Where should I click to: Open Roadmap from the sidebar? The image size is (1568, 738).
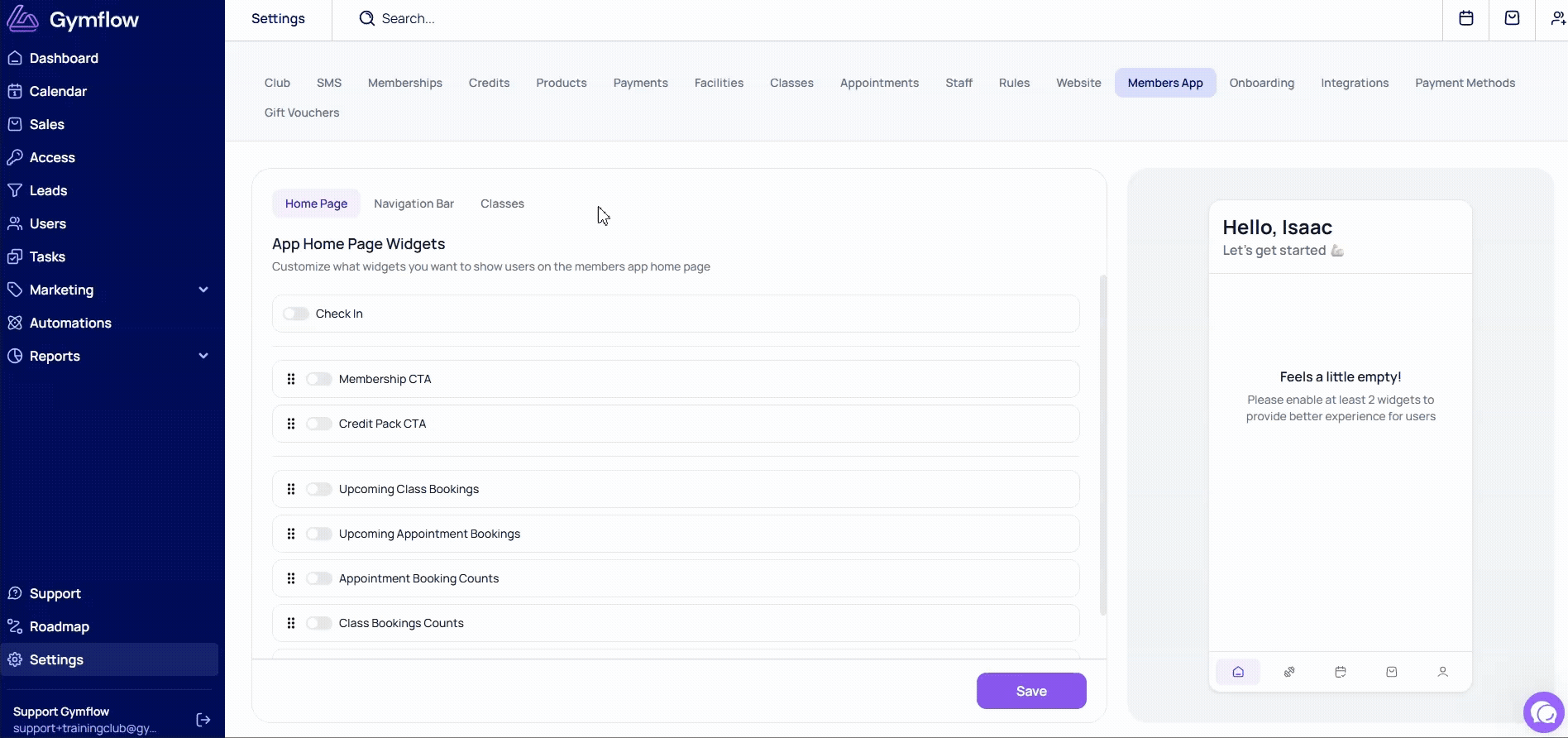60,626
